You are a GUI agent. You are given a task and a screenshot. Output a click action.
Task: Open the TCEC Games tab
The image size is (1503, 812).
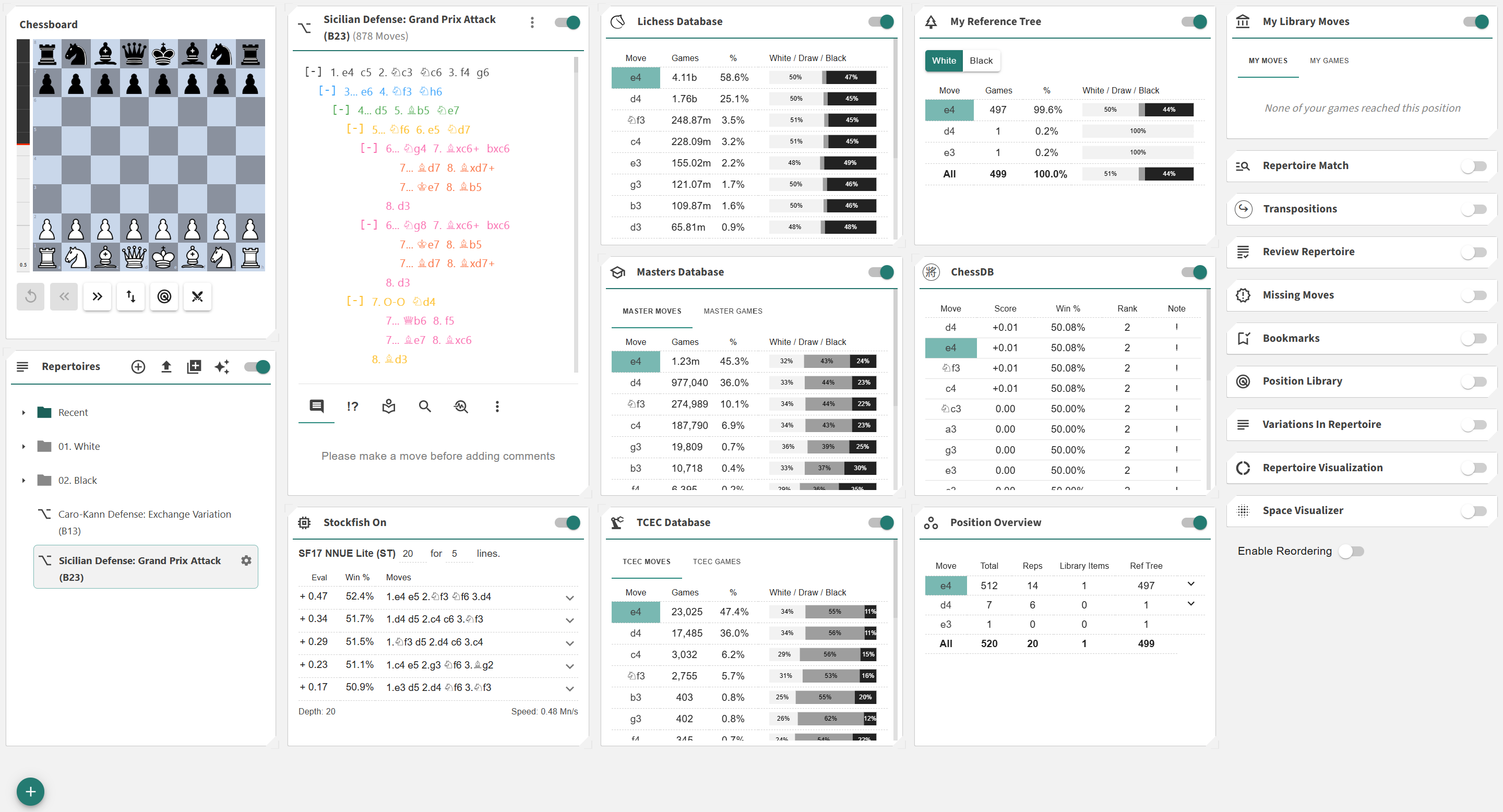coord(717,561)
